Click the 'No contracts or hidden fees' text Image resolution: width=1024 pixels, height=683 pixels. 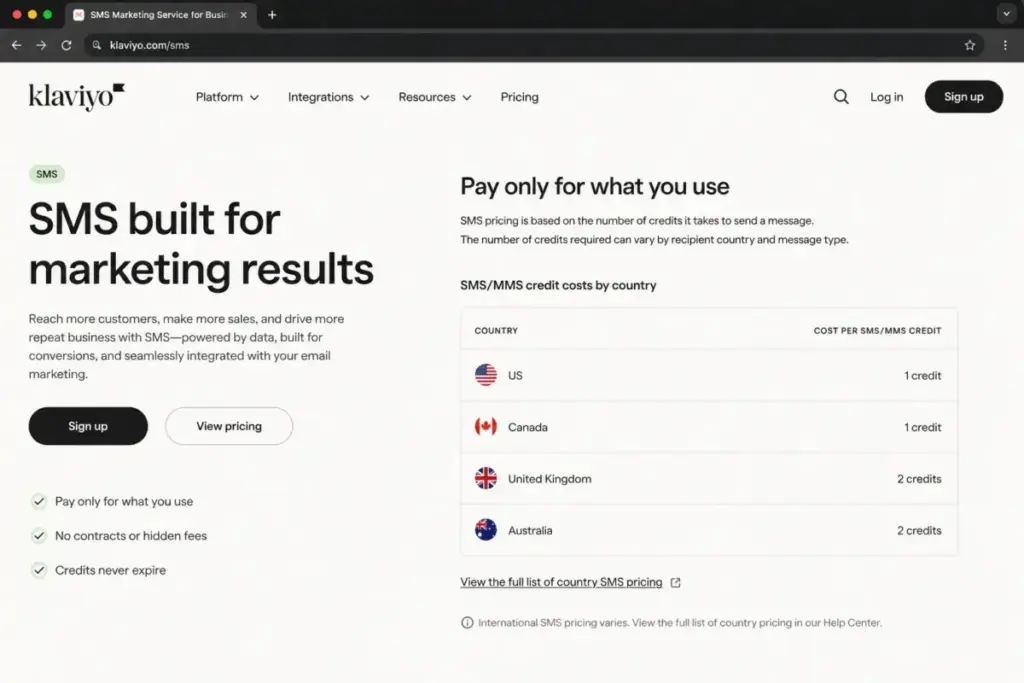[131, 535]
